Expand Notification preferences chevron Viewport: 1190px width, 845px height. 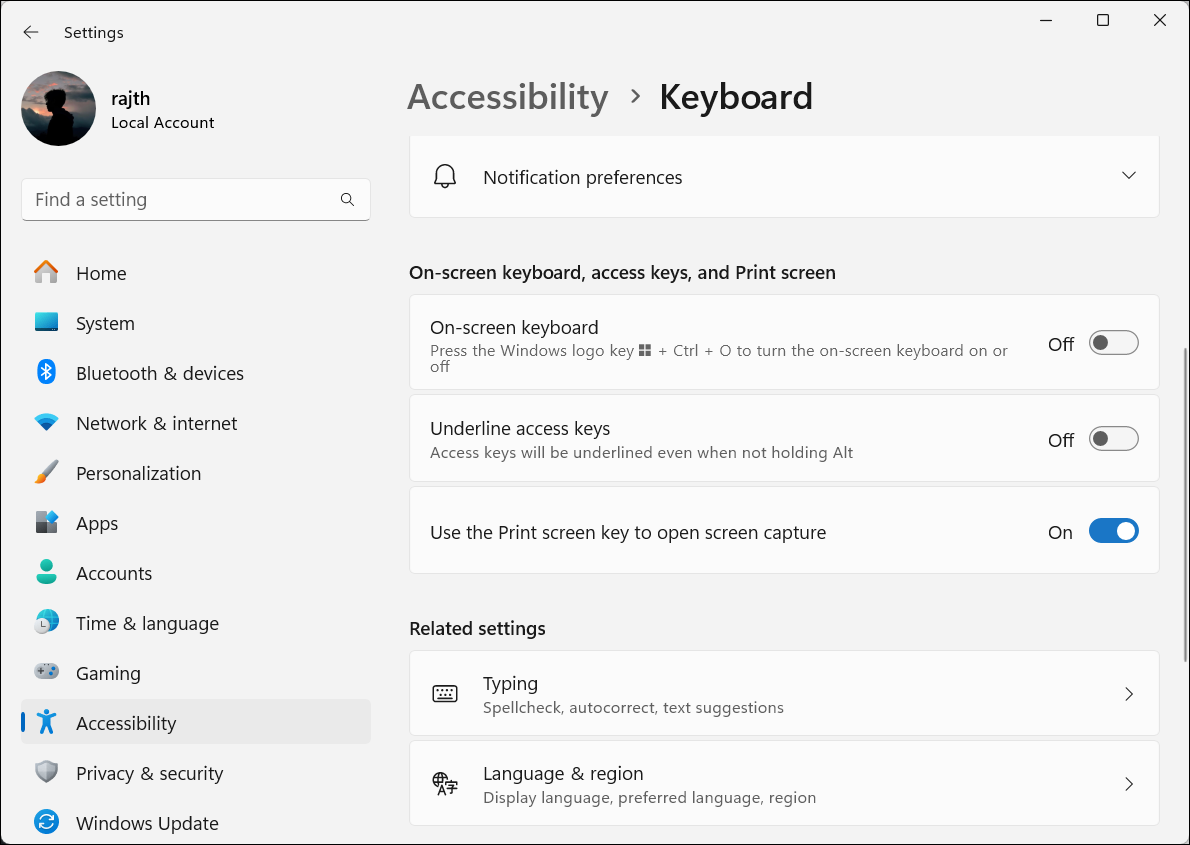1128,176
